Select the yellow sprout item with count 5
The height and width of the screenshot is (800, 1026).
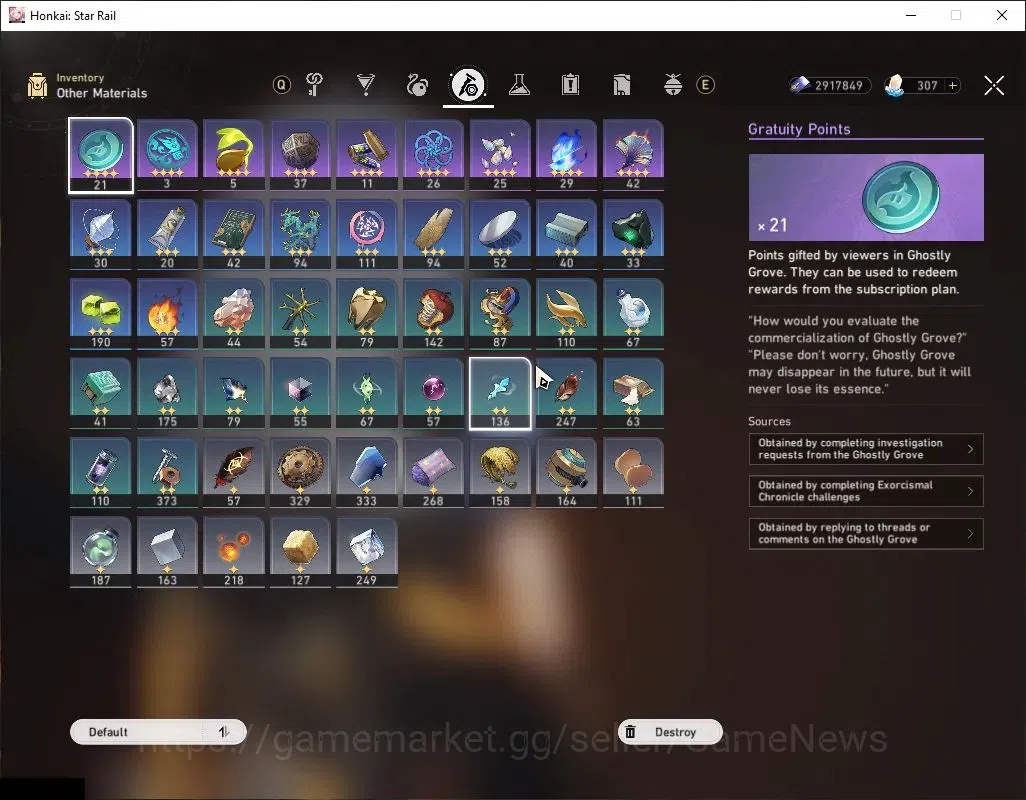coord(234,155)
